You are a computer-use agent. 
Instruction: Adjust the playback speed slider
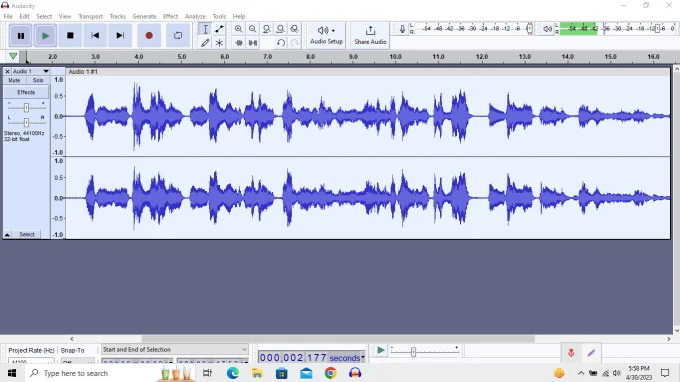pos(413,352)
